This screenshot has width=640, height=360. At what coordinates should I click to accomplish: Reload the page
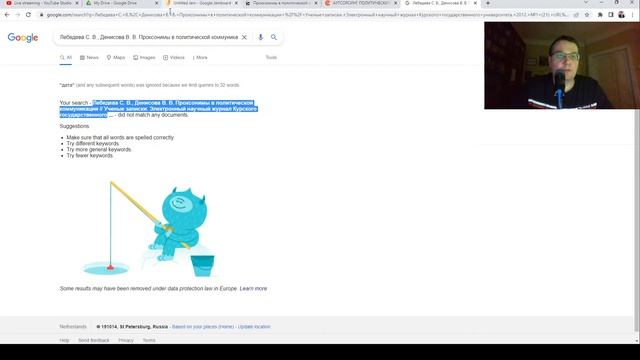28,15
